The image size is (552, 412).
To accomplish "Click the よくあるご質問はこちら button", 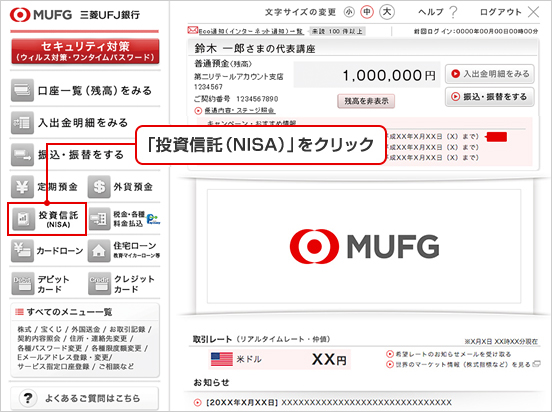I will click(84, 398).
